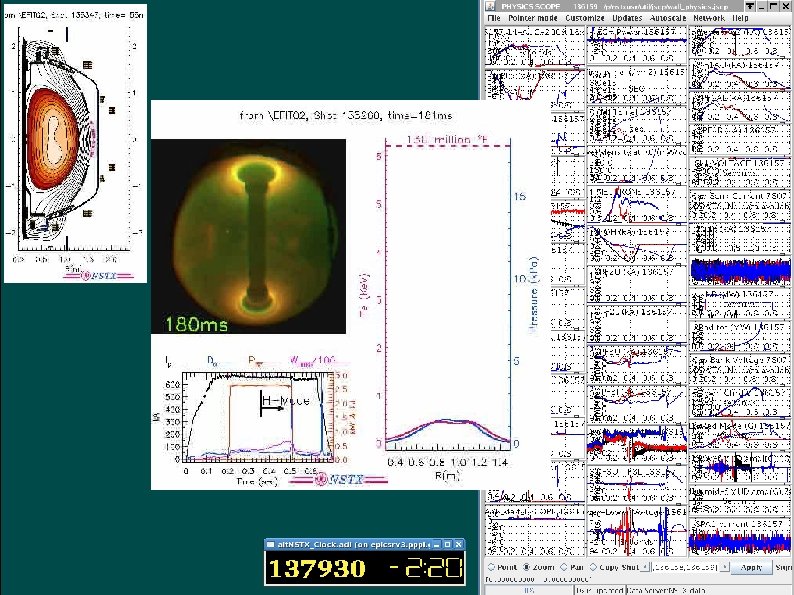Image resolution: width=794 pixels, height=595 pixels.
Task: Click the -2:20 countdown timer display
Action: [x=426, y=568]
